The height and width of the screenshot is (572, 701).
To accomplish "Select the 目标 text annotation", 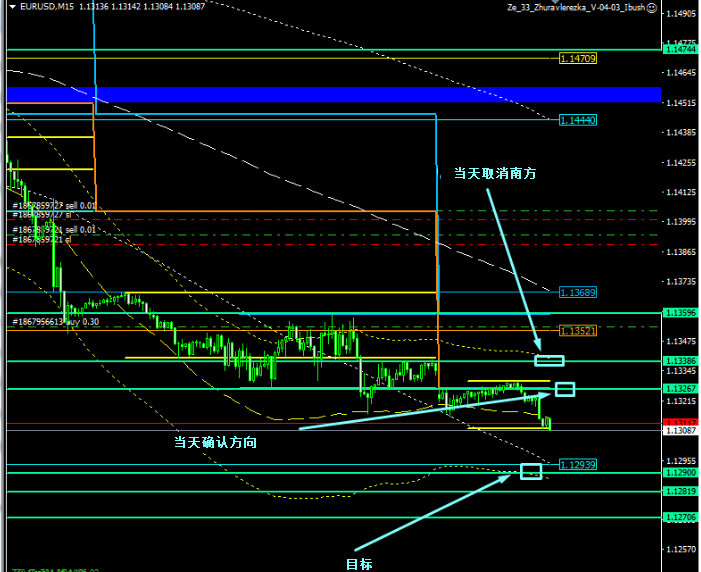I will point(359,563).
